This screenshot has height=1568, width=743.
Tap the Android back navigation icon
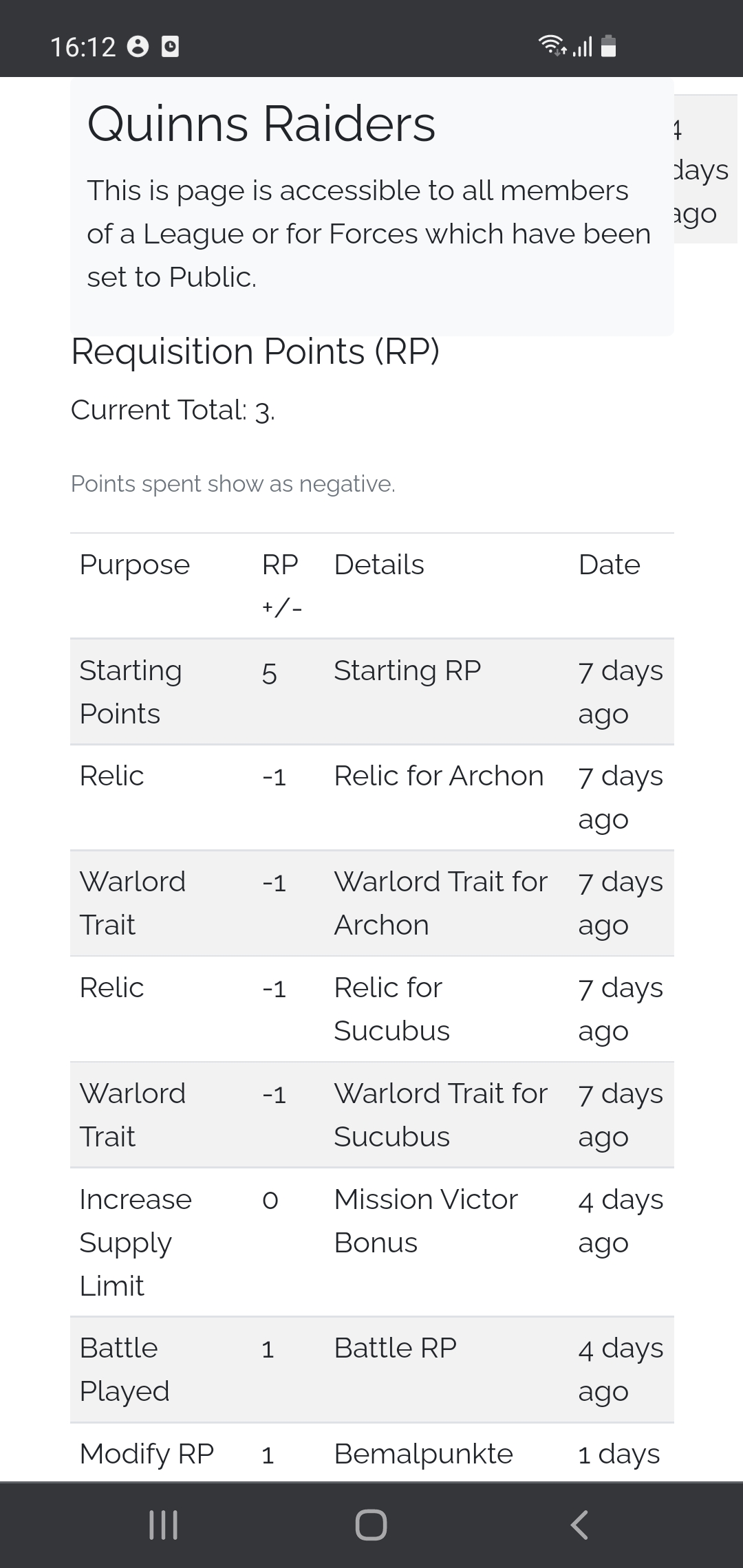(x=579, y=1525)
